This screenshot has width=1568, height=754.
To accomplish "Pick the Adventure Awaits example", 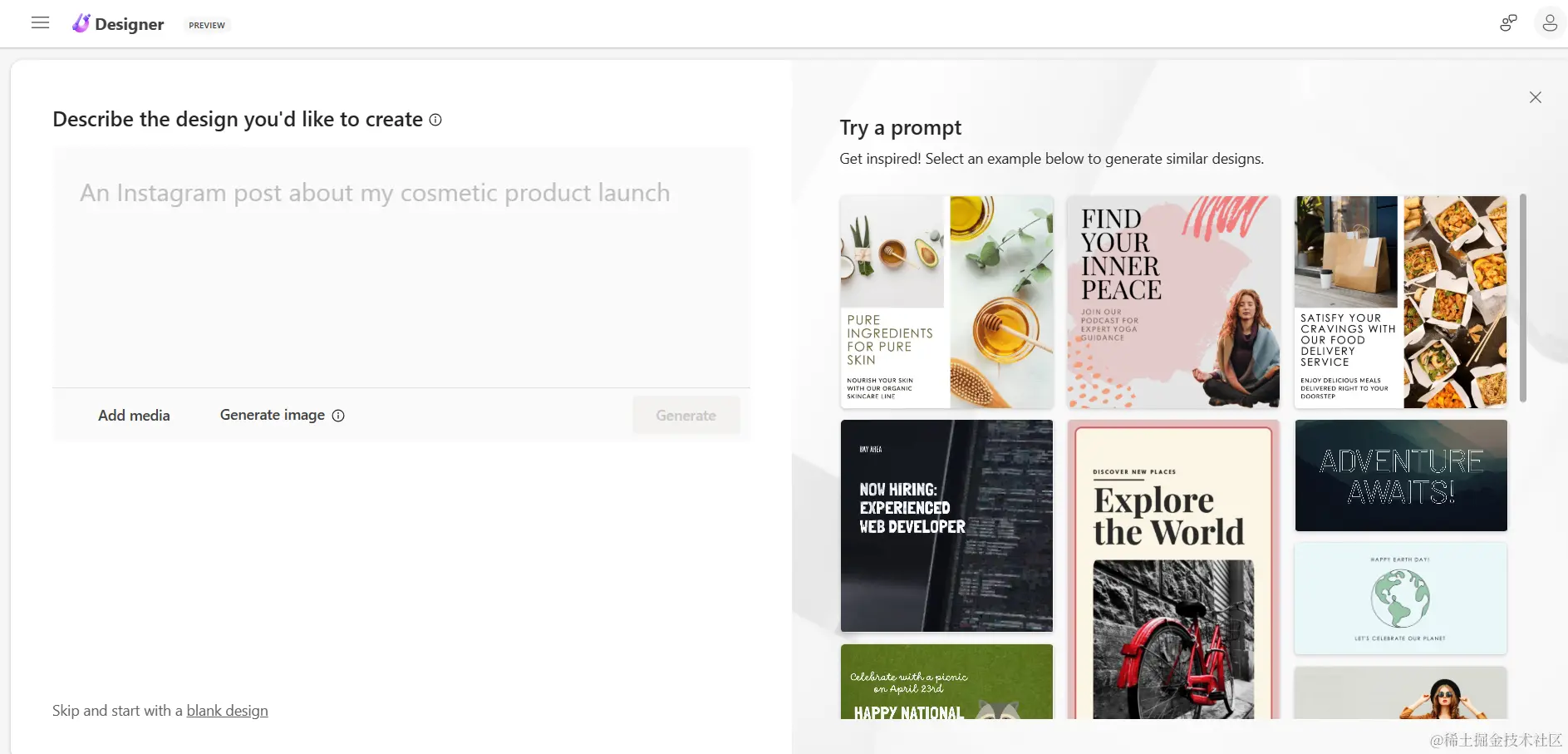I will tap(1401, 476).
